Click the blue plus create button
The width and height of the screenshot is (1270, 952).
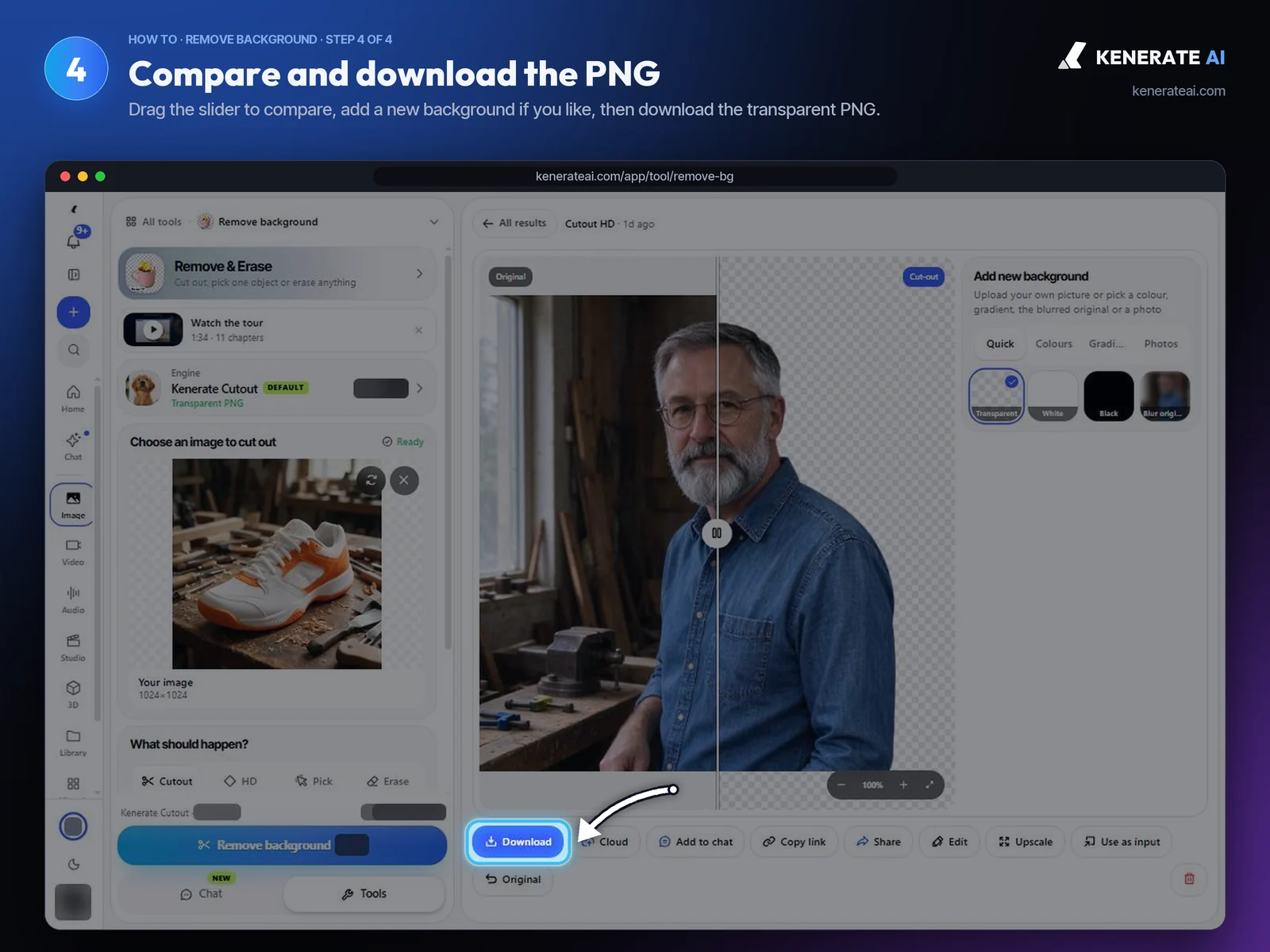pos(74,312)
